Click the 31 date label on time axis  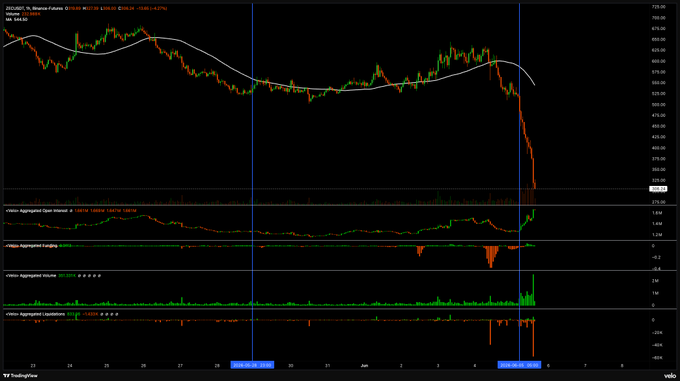pyautogui.click(x=327, y=366)
